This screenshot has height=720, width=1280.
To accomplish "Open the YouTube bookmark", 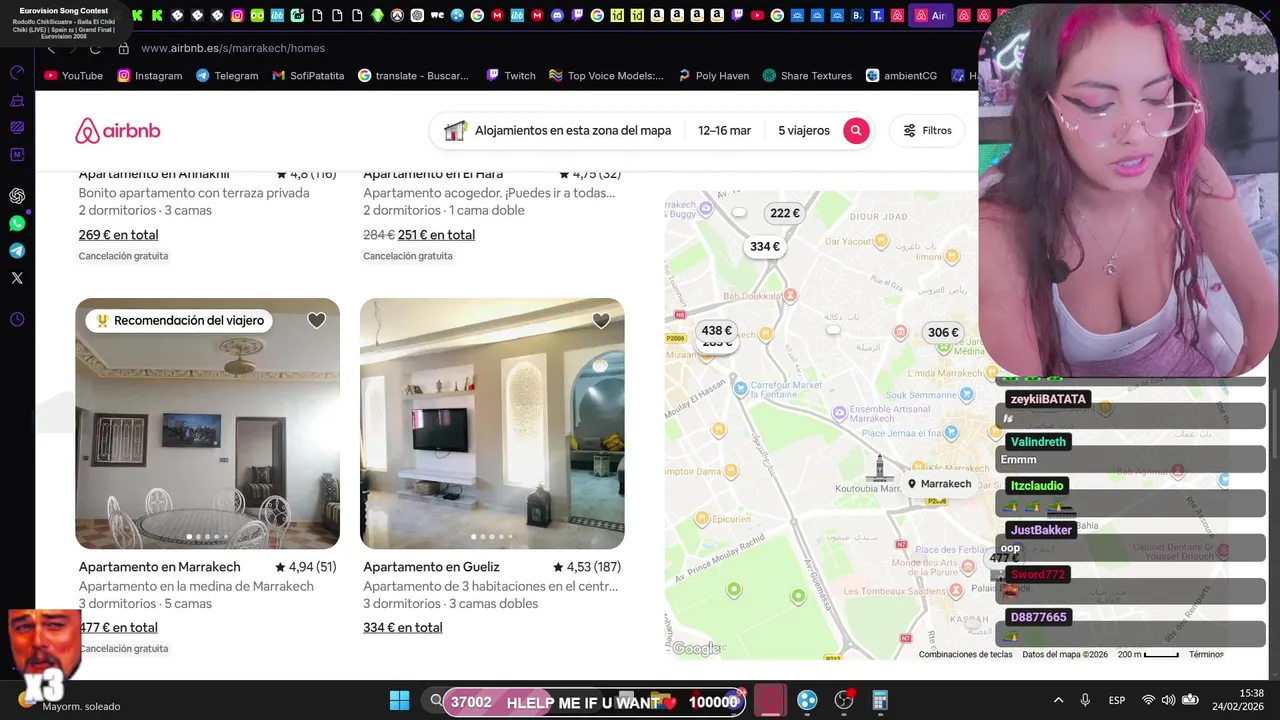I will coord(74,76).
